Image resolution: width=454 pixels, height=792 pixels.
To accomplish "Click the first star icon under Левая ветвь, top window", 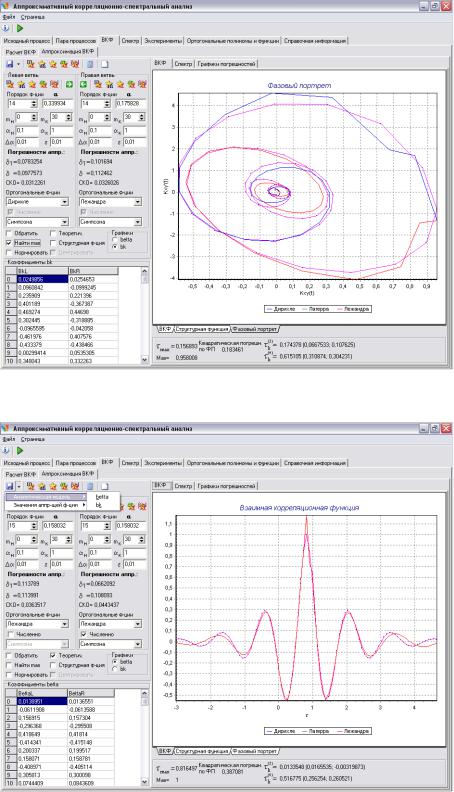I will 10,84.
